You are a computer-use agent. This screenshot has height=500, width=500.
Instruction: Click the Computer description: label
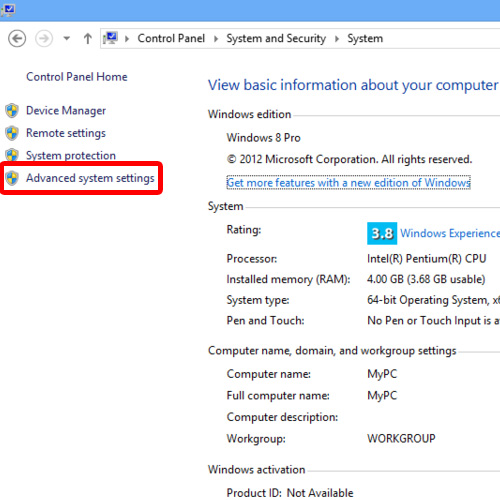coord(282,417)
